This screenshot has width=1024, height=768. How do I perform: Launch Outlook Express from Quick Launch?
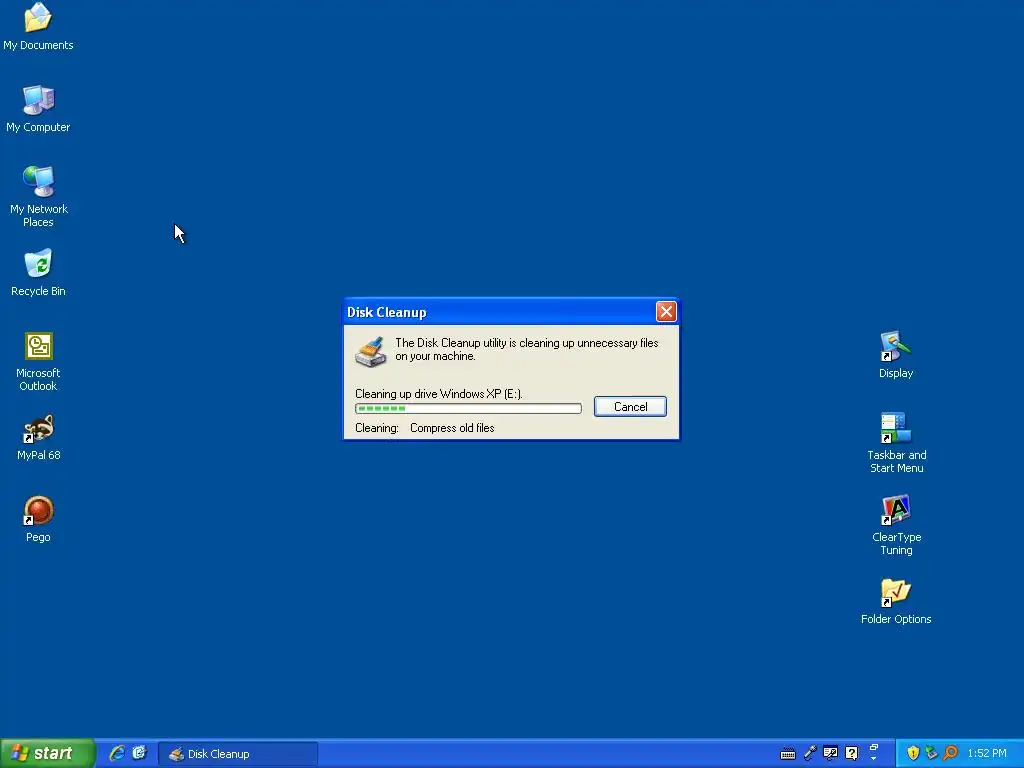pyautogui.click(x=139, y=753)
